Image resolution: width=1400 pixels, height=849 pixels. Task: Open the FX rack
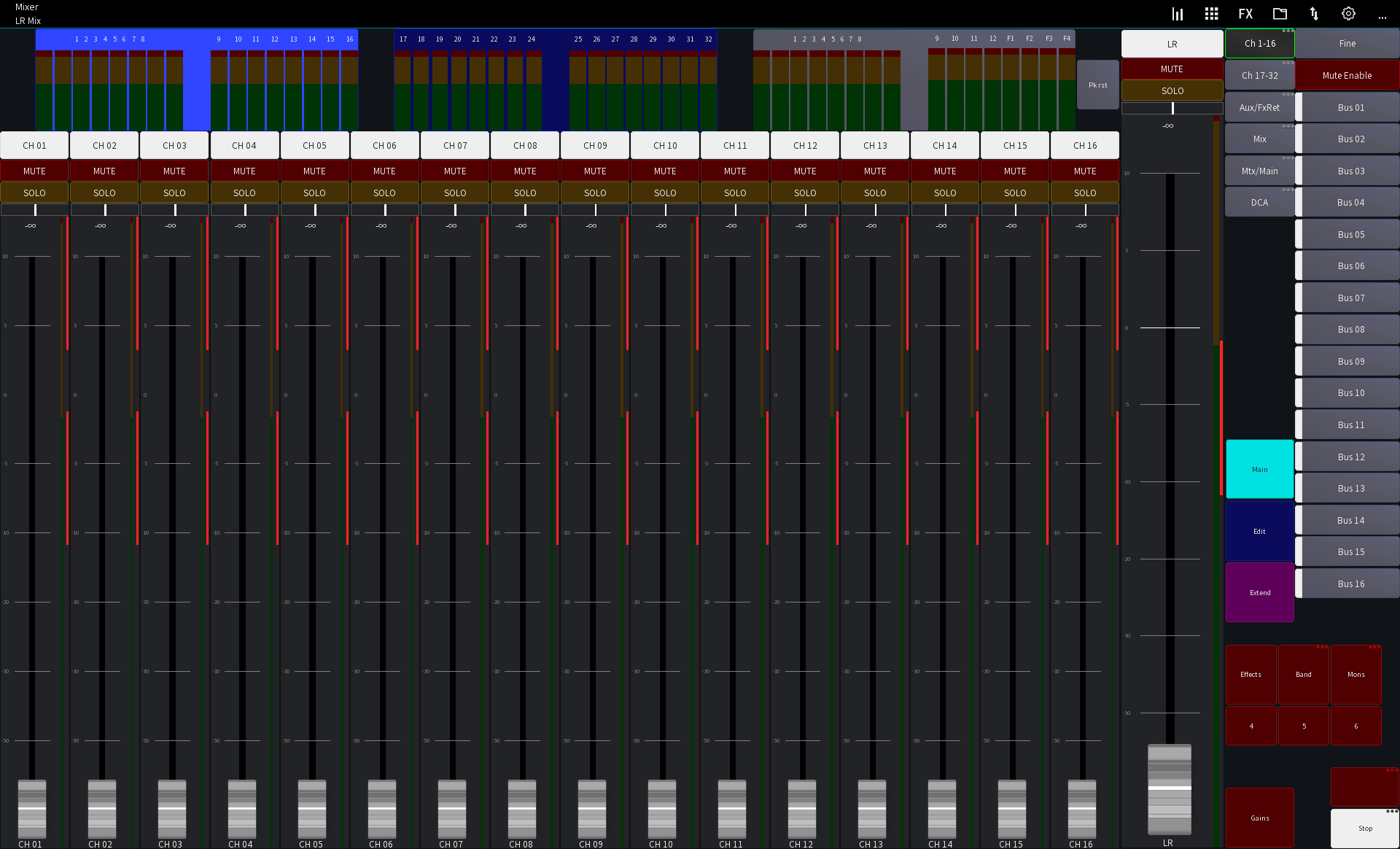coord(1245,13)
